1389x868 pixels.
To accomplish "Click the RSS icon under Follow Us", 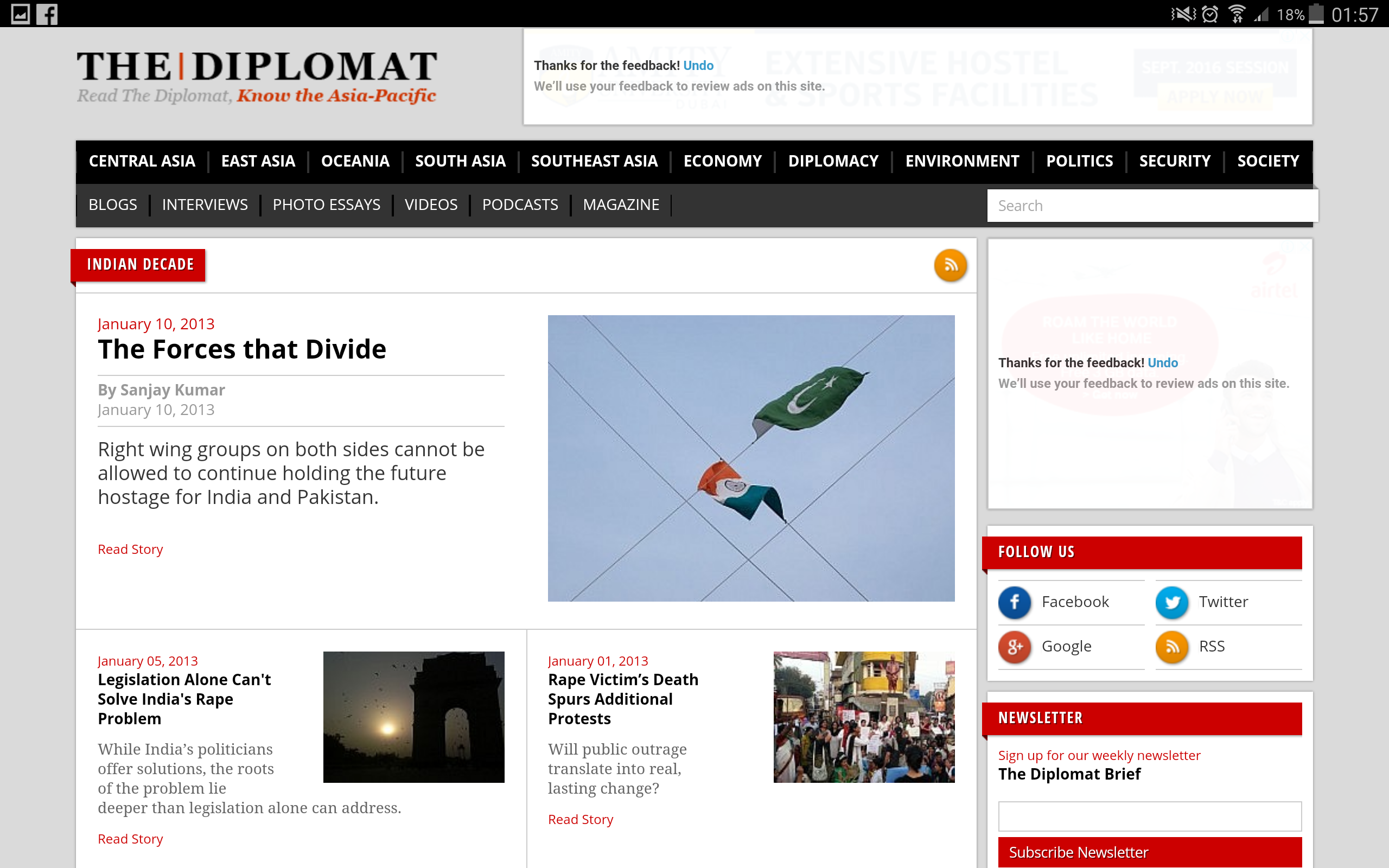I will coord(1171,647).
